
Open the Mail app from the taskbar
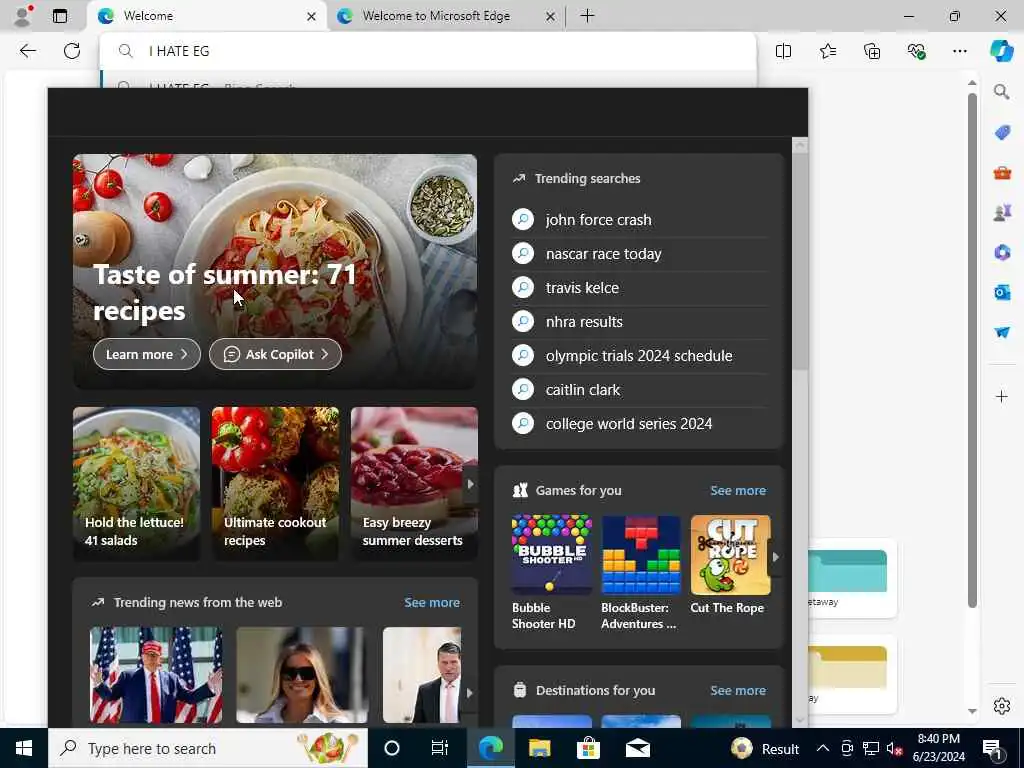(637, 748)
